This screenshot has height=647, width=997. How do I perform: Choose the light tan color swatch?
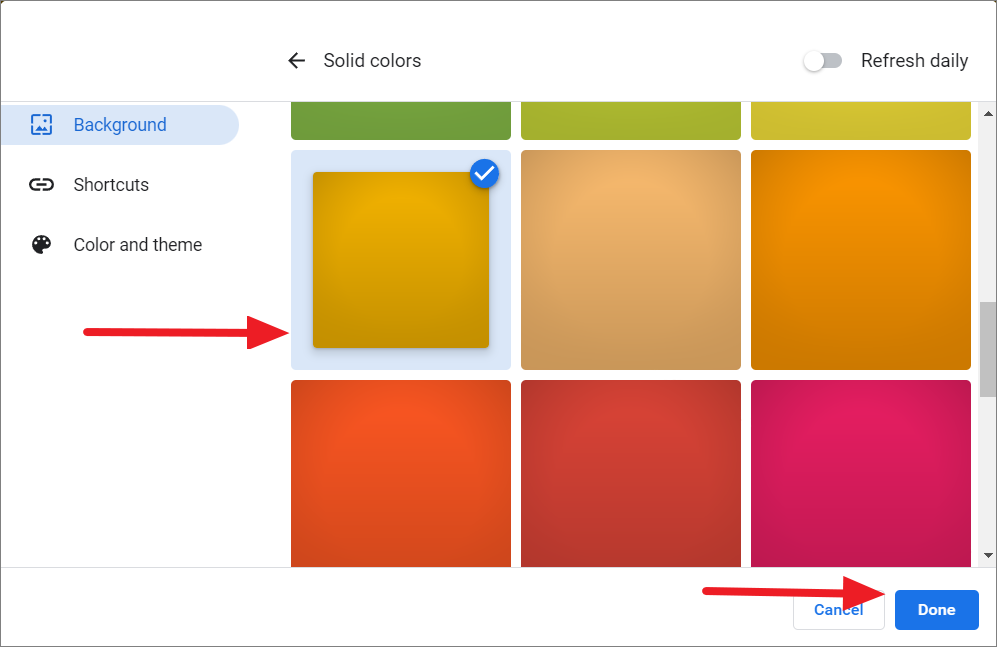point(631,260)
